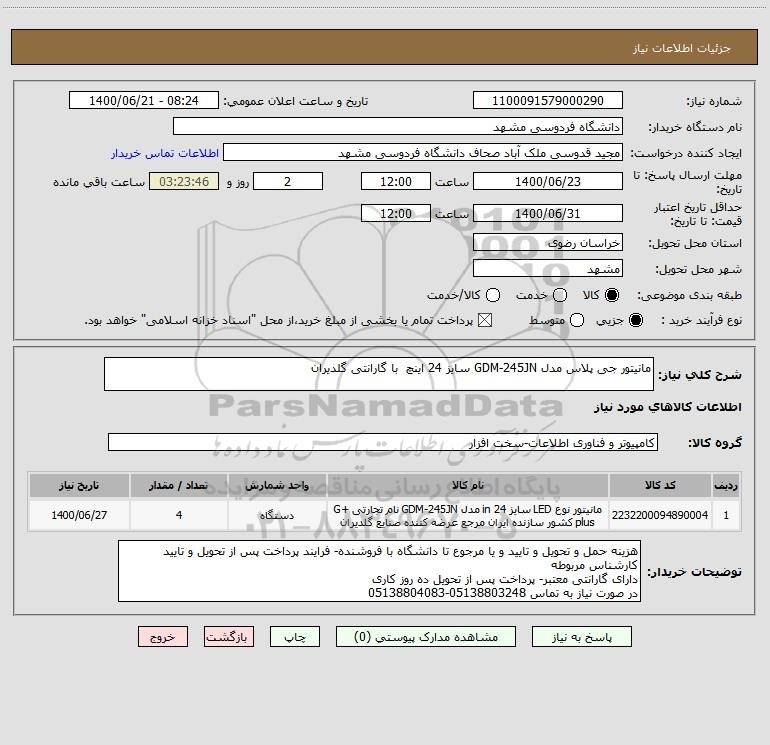Click the page header جزئیات اطلاعات نیاز
The height and width of the screenshot is (745, 770).
pos(682,48)
